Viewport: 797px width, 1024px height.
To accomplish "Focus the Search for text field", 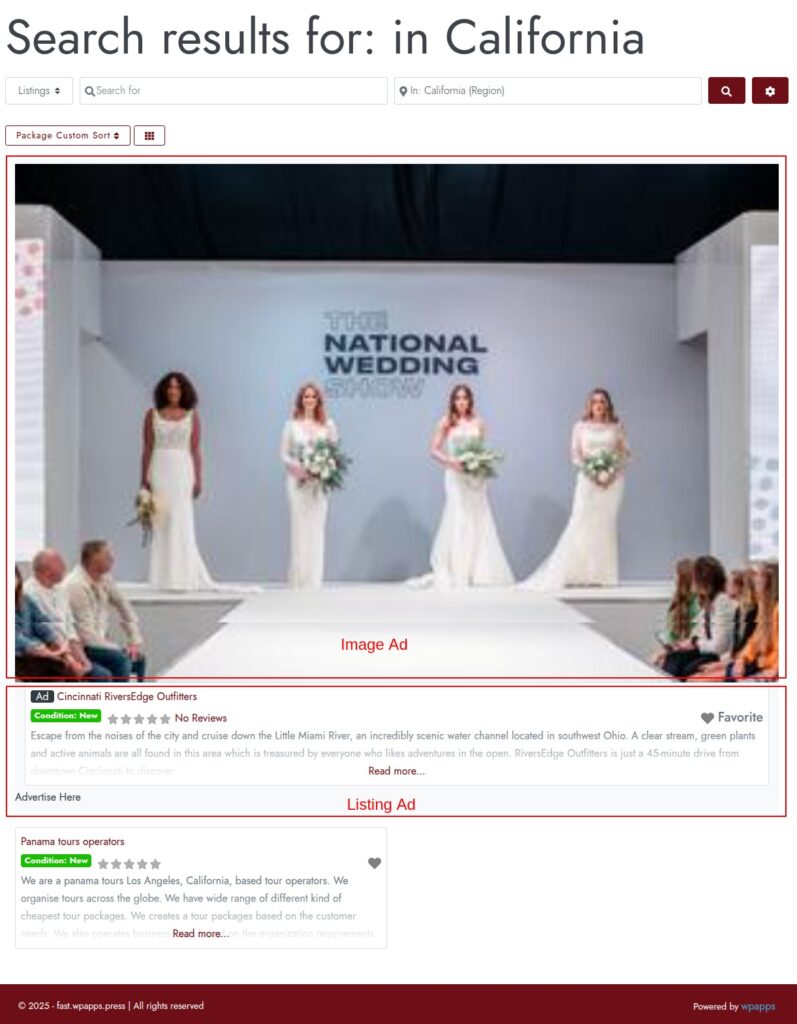I will pyautogui.click(x=238, y=91).
